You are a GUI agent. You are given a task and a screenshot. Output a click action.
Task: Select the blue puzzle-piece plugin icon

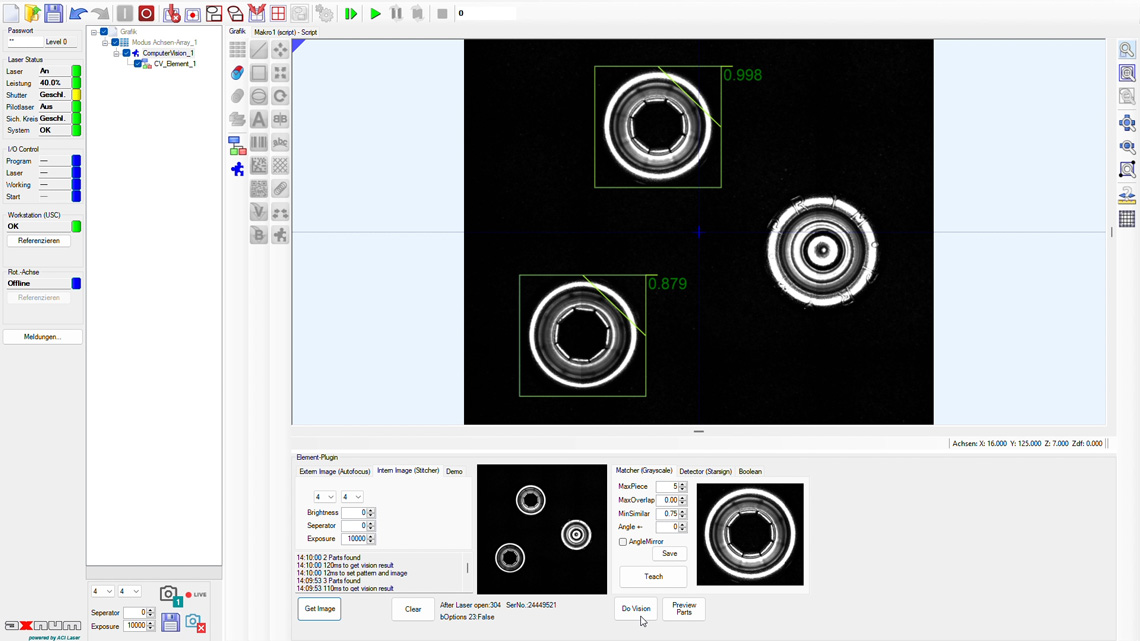237,170
